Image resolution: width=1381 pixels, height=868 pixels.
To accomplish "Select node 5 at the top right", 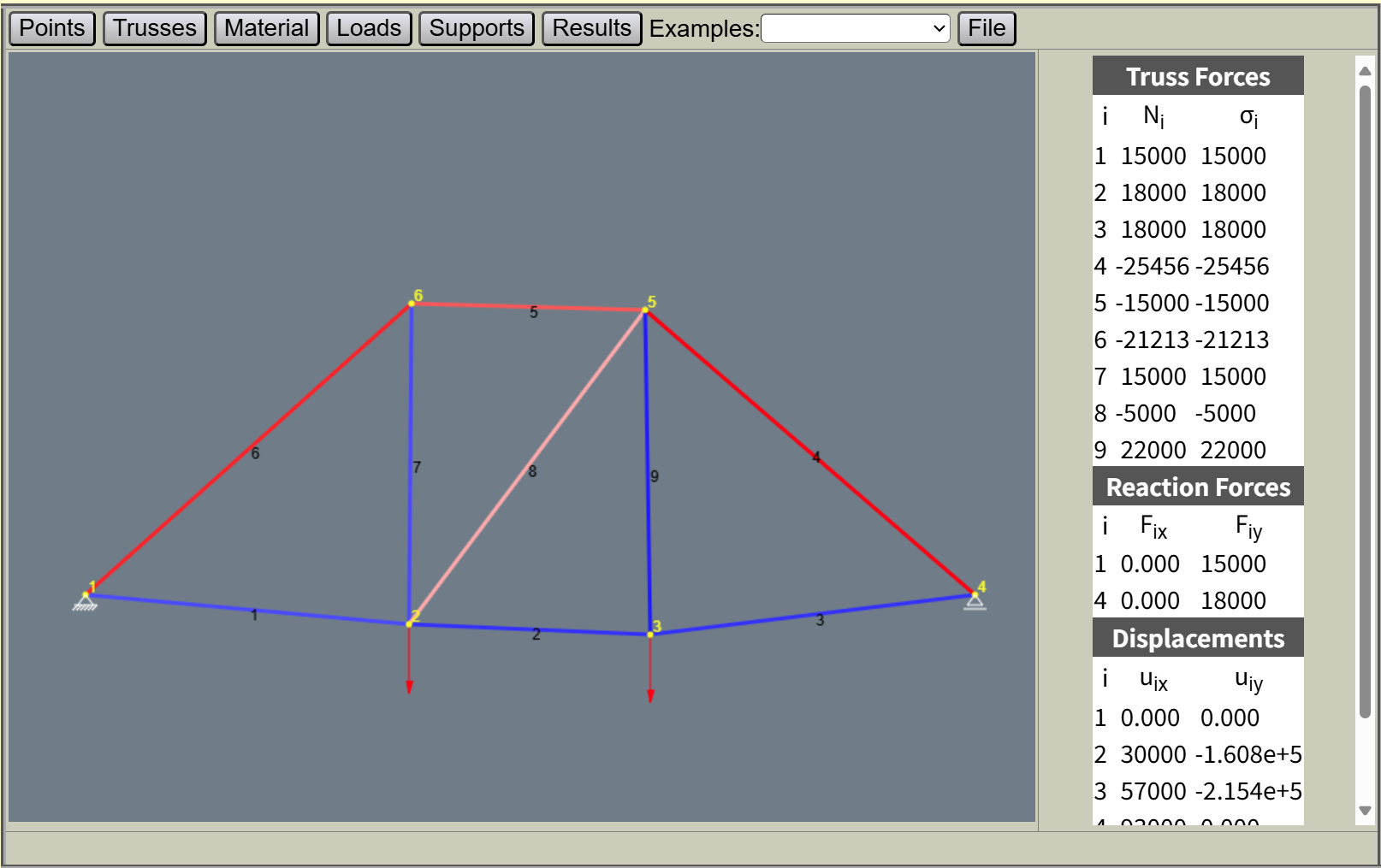I will 645,310.
